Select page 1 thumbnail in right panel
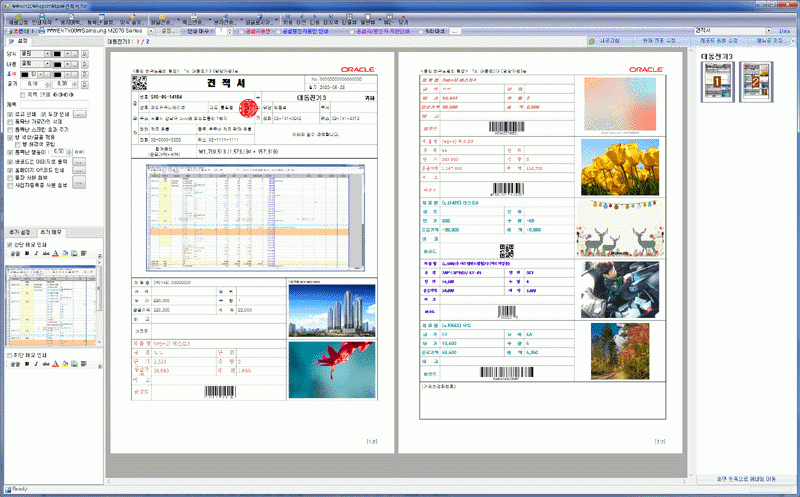800x497 pixels. [717, 82]
